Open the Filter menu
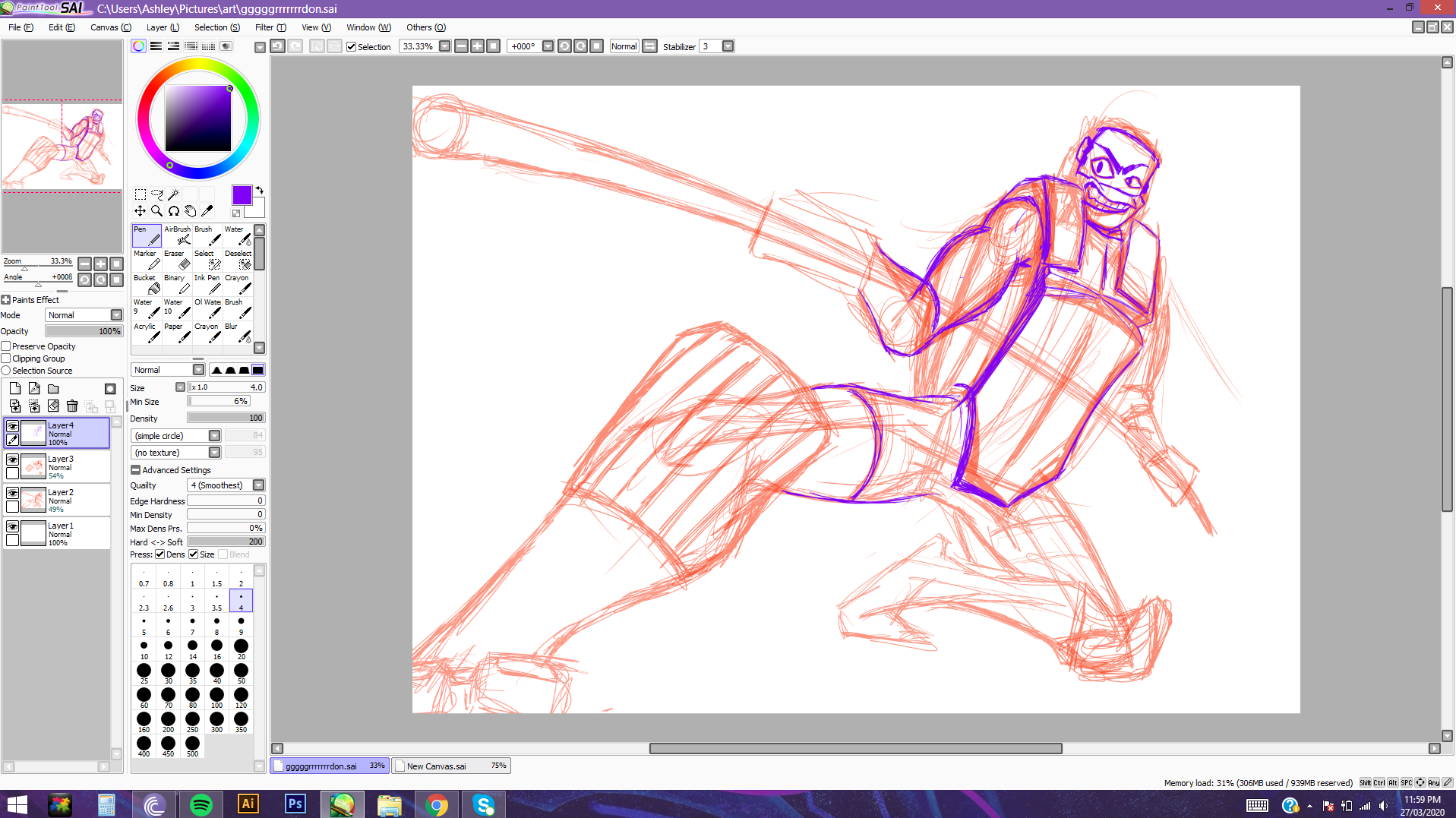This screenshot has width=1456, height=818. coord(270,27)
